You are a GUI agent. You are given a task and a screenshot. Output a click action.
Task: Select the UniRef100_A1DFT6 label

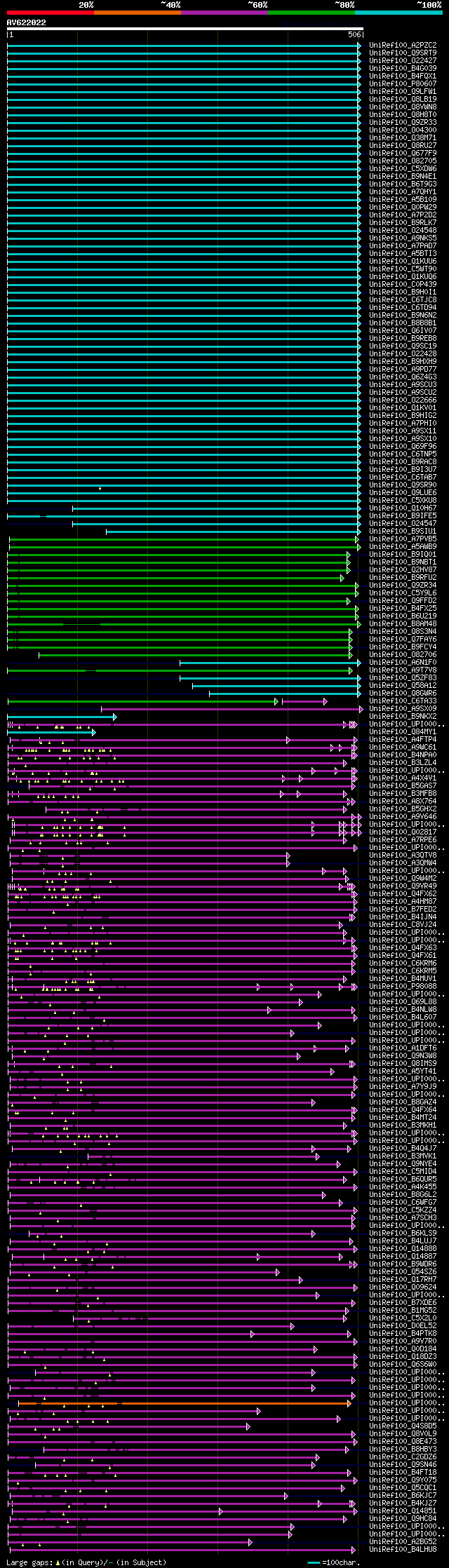[x=403, y=1048]
